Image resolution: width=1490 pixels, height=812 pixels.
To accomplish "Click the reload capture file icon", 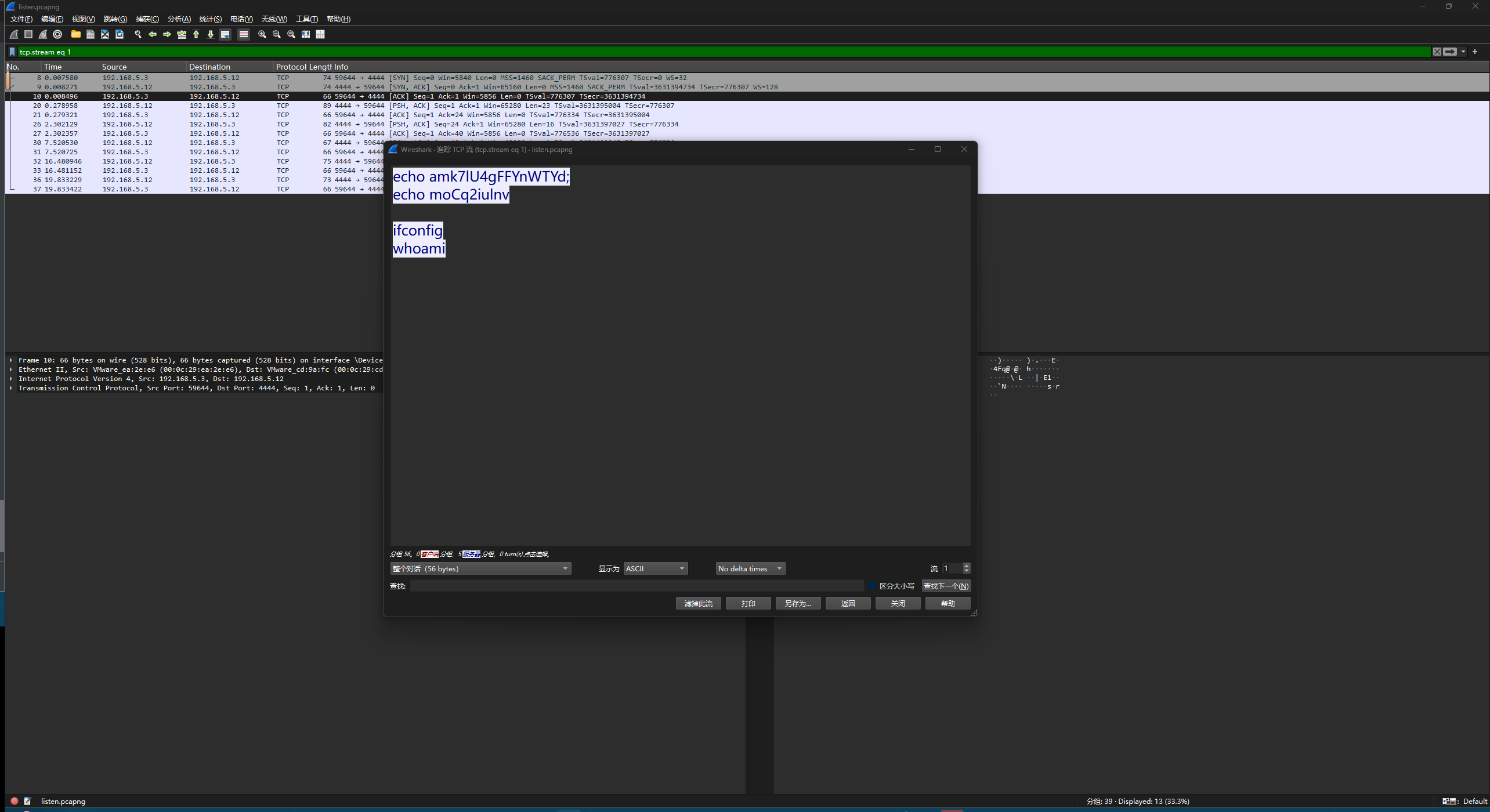I will coord(120,34).
